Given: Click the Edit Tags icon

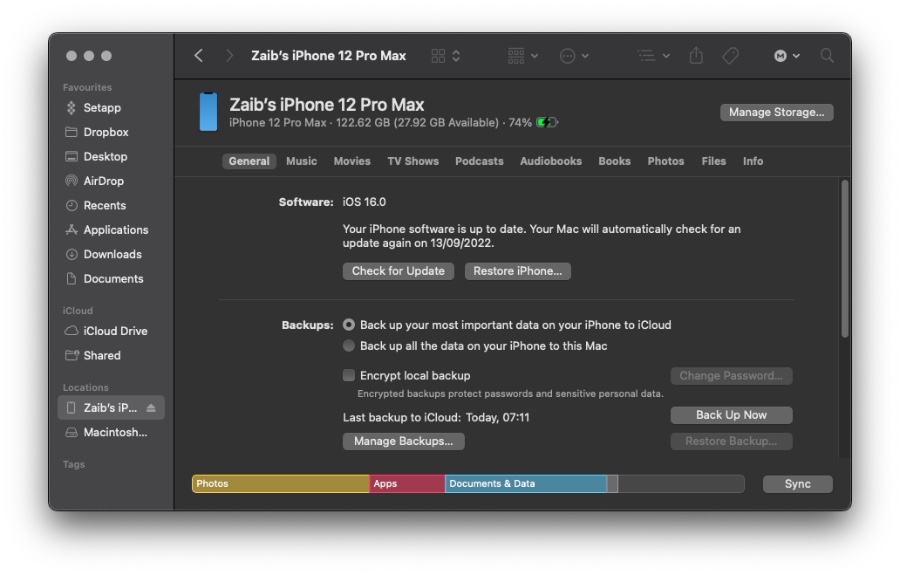Looking at the screenshot, I should [x=730, y=56].
